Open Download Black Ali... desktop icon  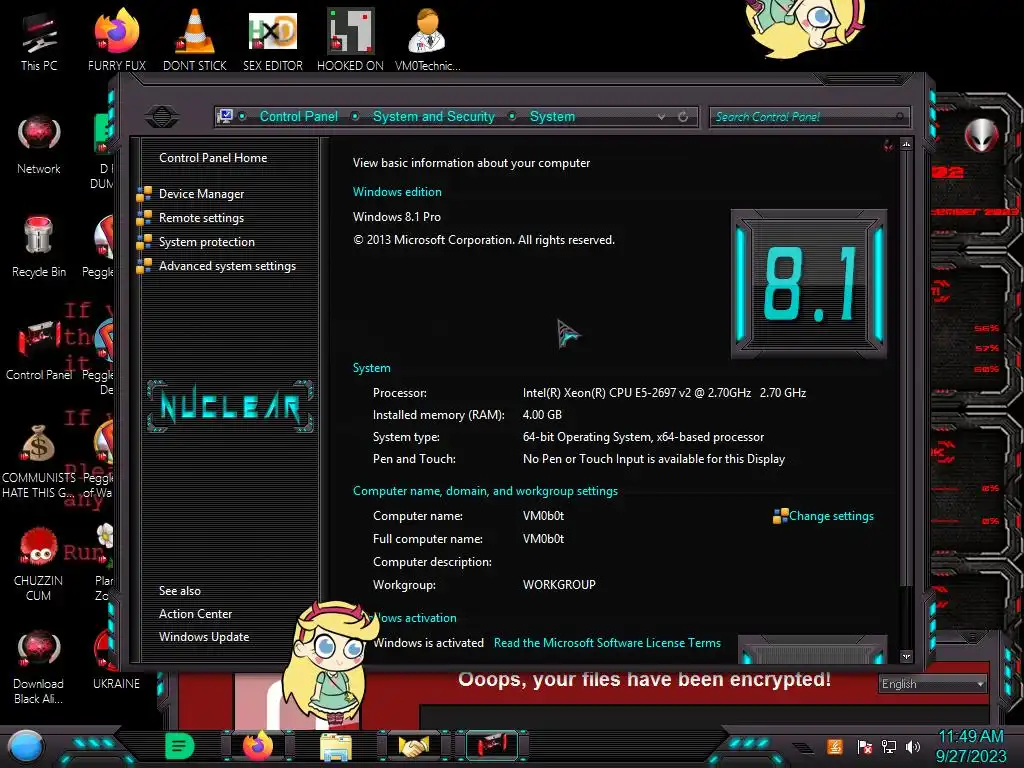pyautogui.click(x=39, y=667)
